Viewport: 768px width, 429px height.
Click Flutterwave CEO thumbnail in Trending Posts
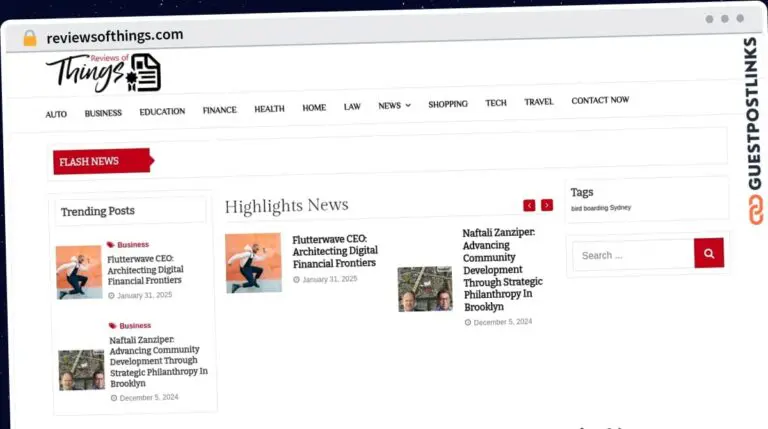point(78,272)
